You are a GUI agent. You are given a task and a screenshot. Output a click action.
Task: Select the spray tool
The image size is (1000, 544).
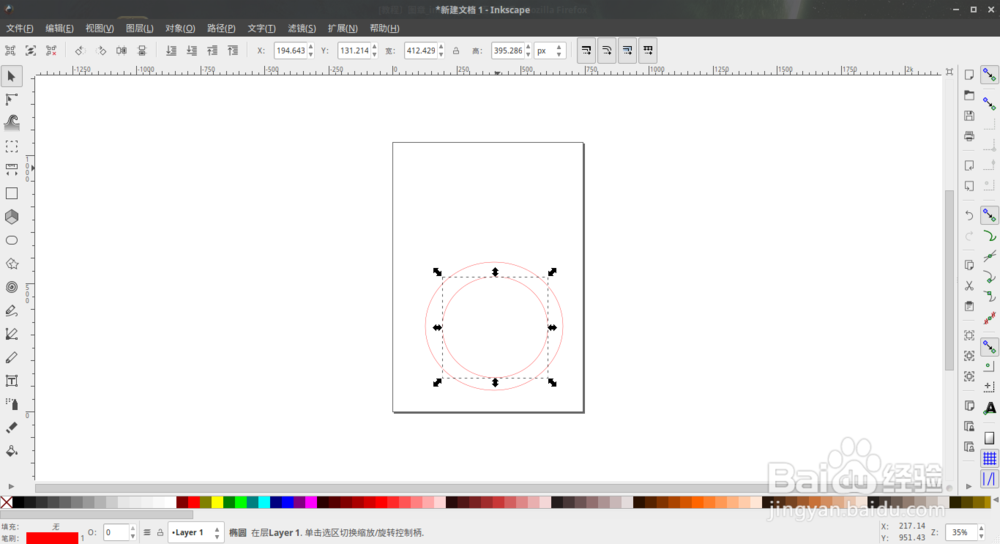pos(11,404)
